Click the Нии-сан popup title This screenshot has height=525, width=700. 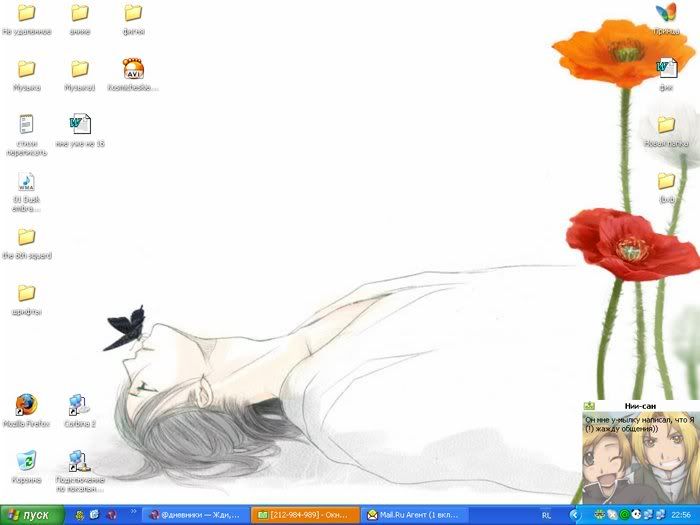pyautogui.click(x=640, y=406)
